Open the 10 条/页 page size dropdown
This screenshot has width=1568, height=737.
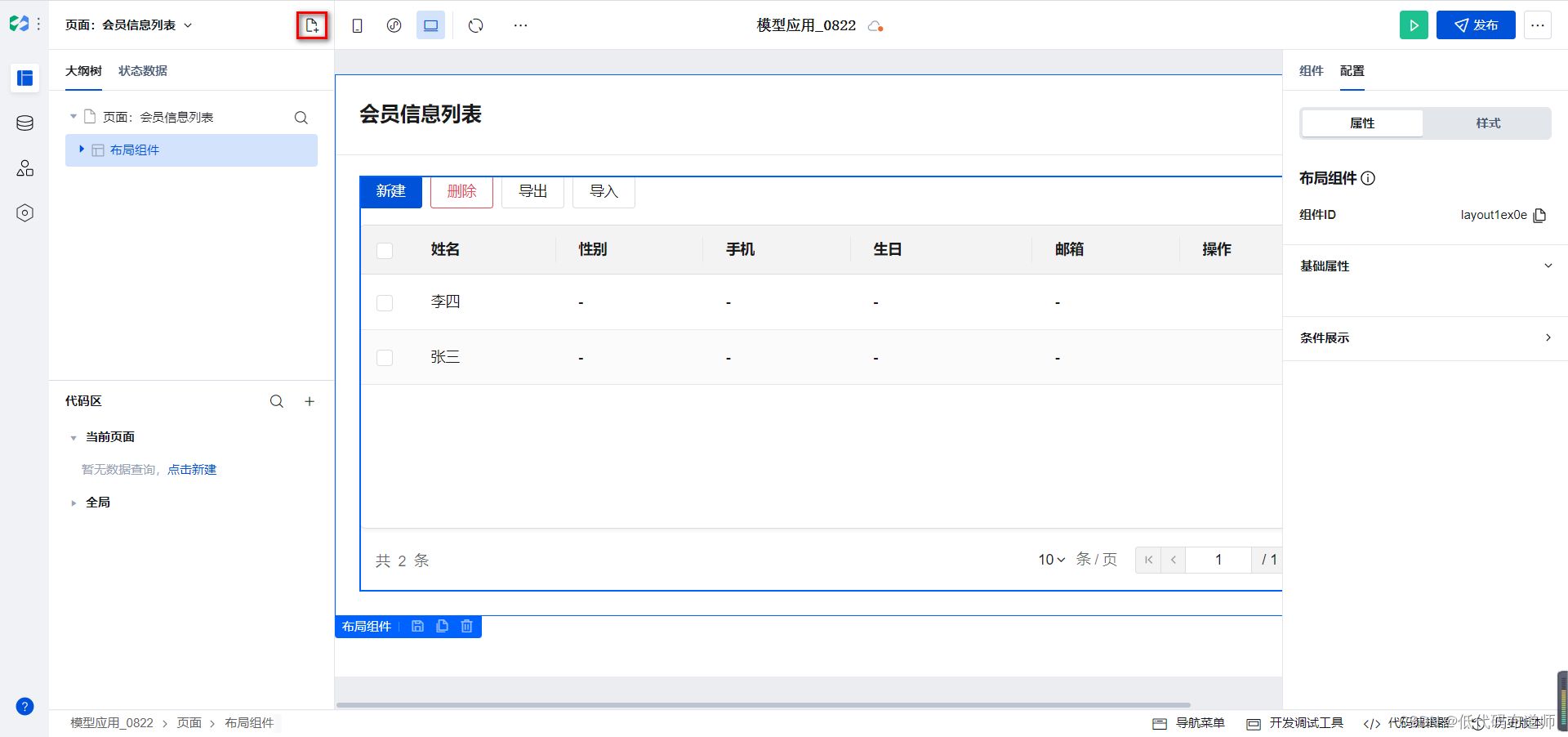click(1051, 560)
